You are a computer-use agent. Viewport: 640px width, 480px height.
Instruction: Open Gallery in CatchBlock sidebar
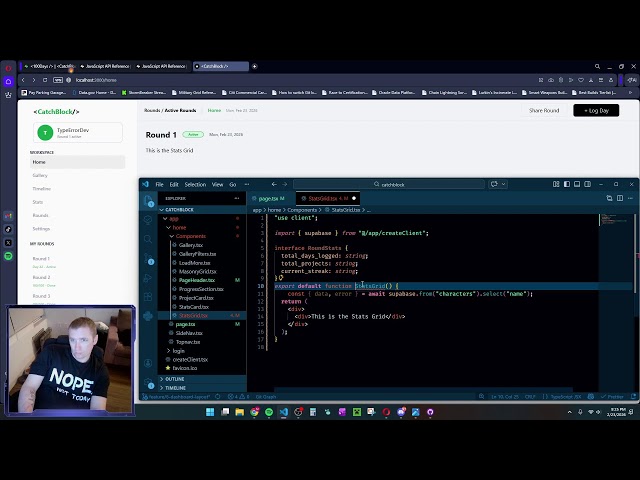(40, 175)
